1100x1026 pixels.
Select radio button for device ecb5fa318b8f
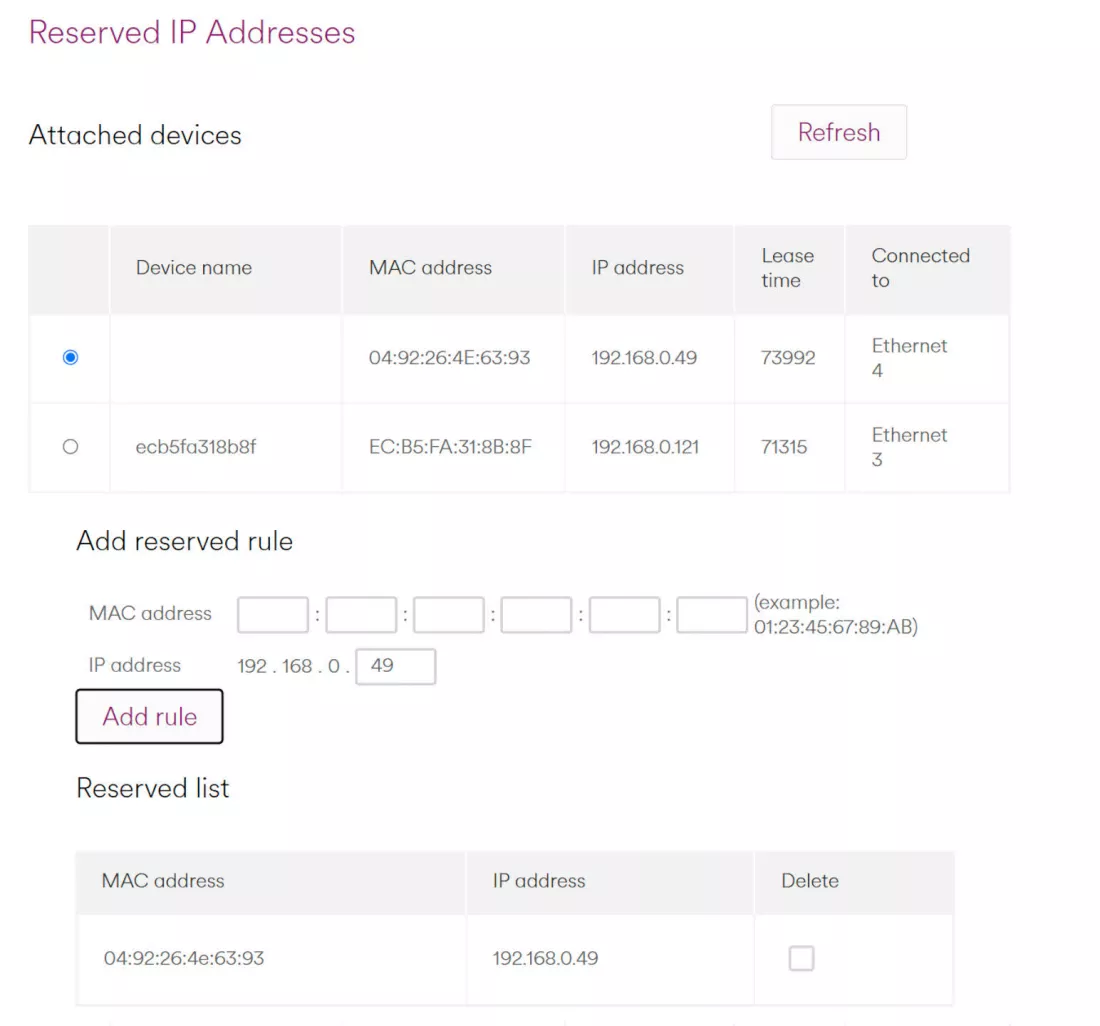click(x=70, y=447)
